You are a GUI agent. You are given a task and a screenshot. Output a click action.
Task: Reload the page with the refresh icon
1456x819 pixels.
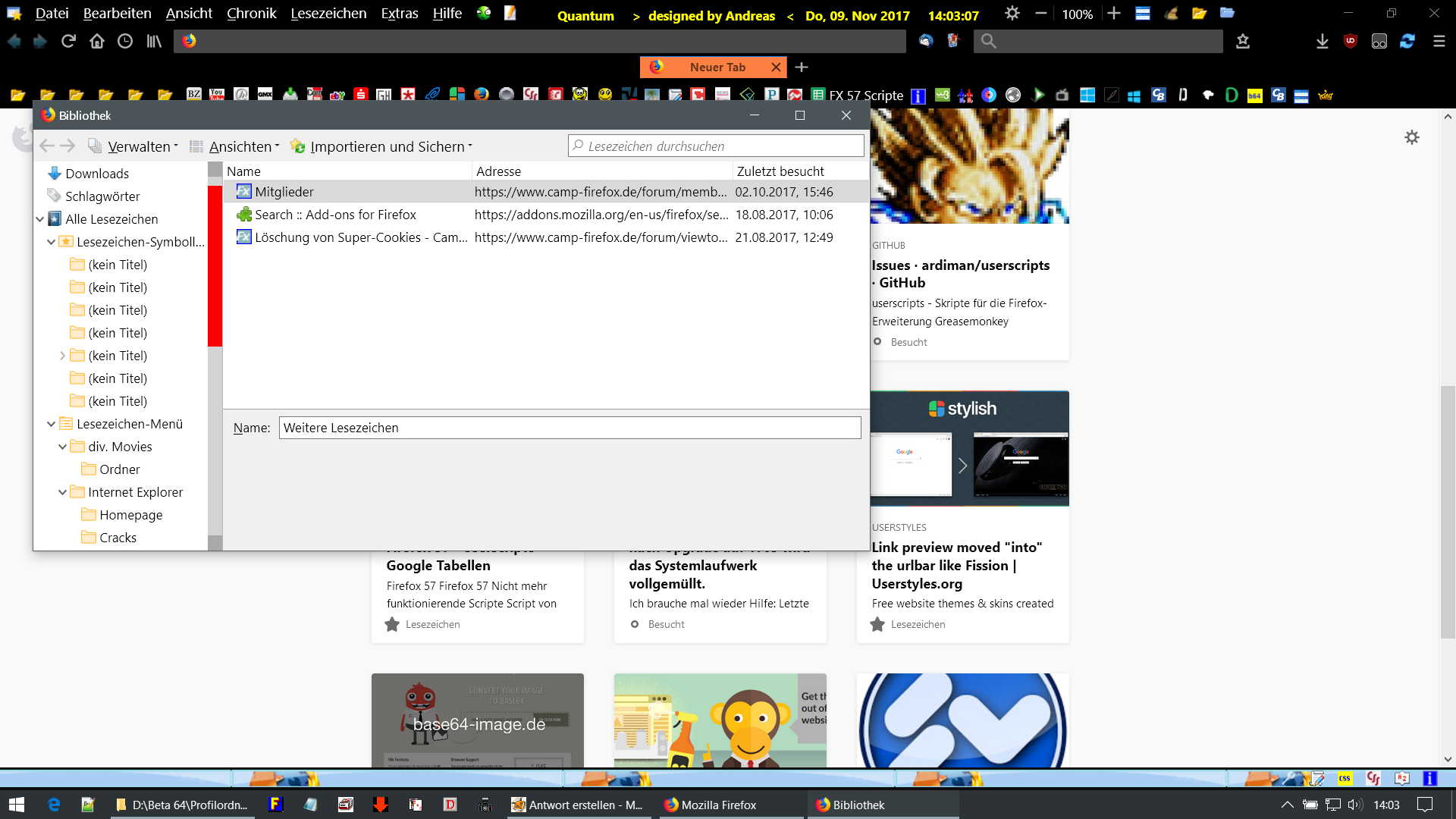tap(68, 41)
